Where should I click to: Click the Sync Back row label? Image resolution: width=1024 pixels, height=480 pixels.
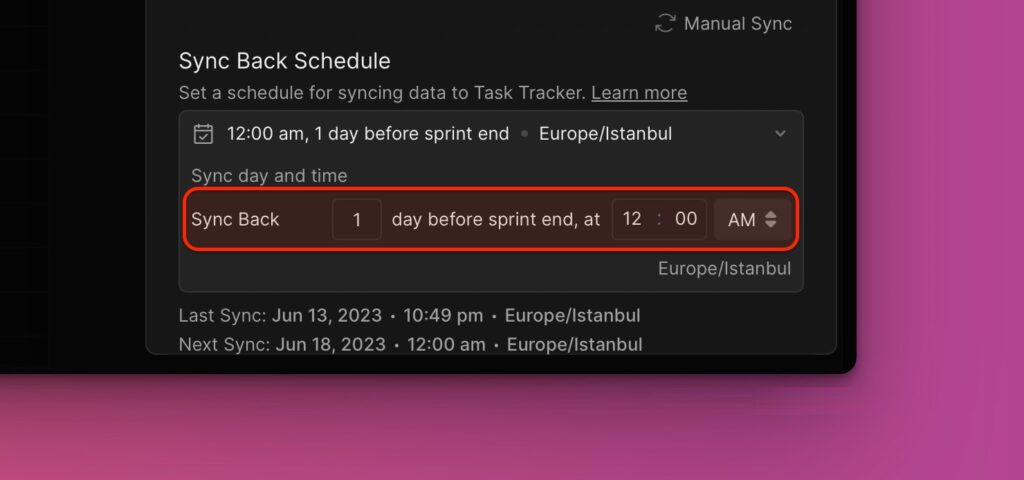(235, 219)
